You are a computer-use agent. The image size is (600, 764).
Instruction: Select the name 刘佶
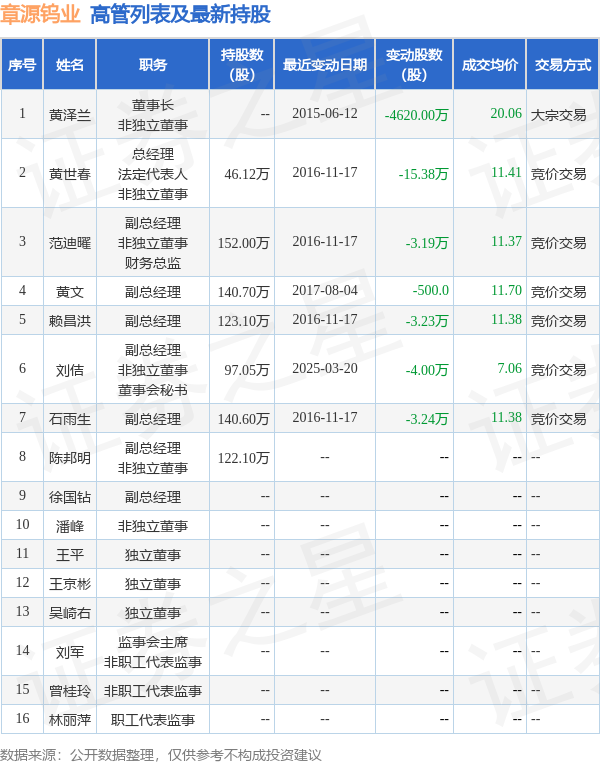(x=70, y=370)
